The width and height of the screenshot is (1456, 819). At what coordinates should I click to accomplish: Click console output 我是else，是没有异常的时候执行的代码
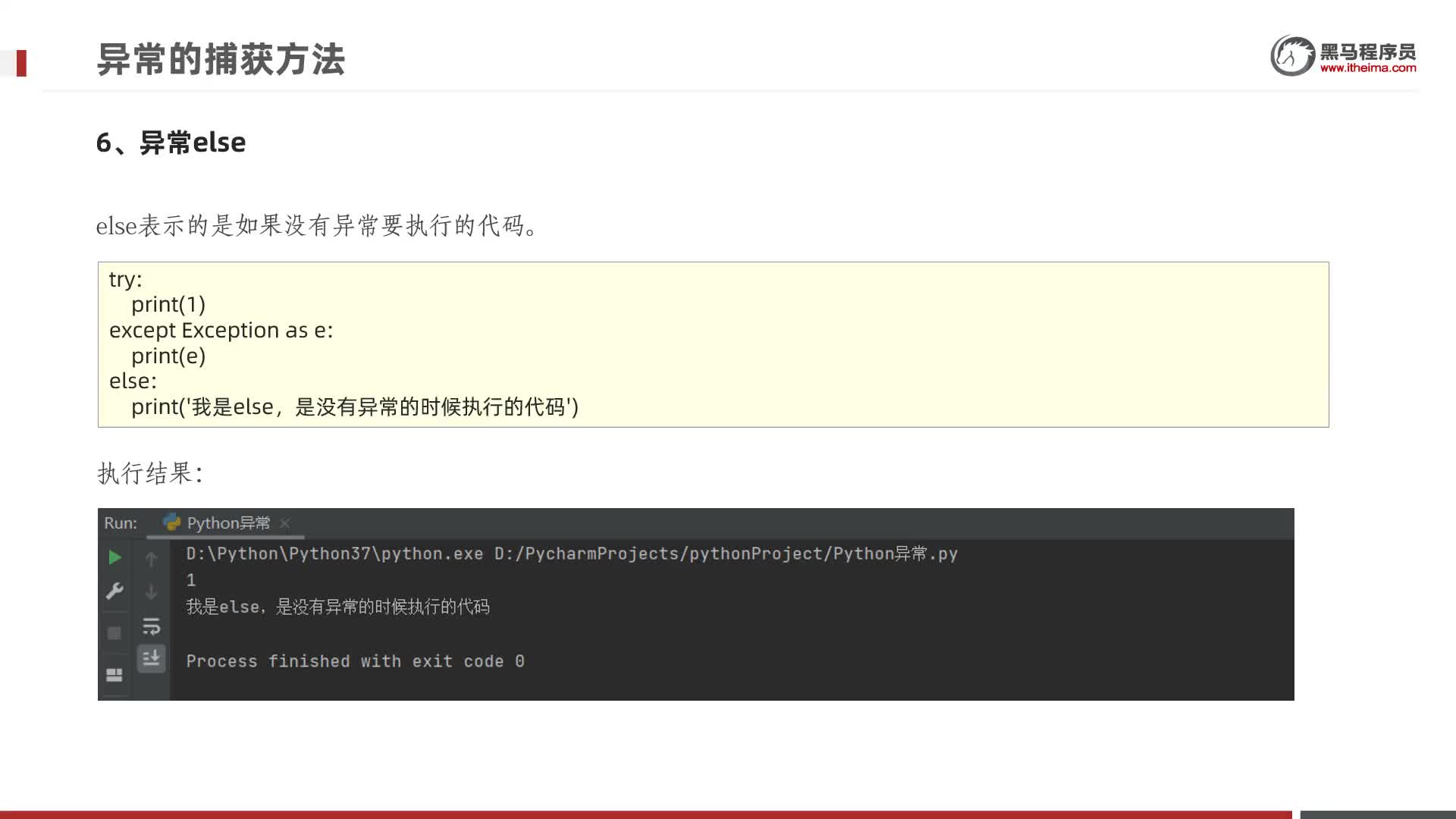(338, 607)
